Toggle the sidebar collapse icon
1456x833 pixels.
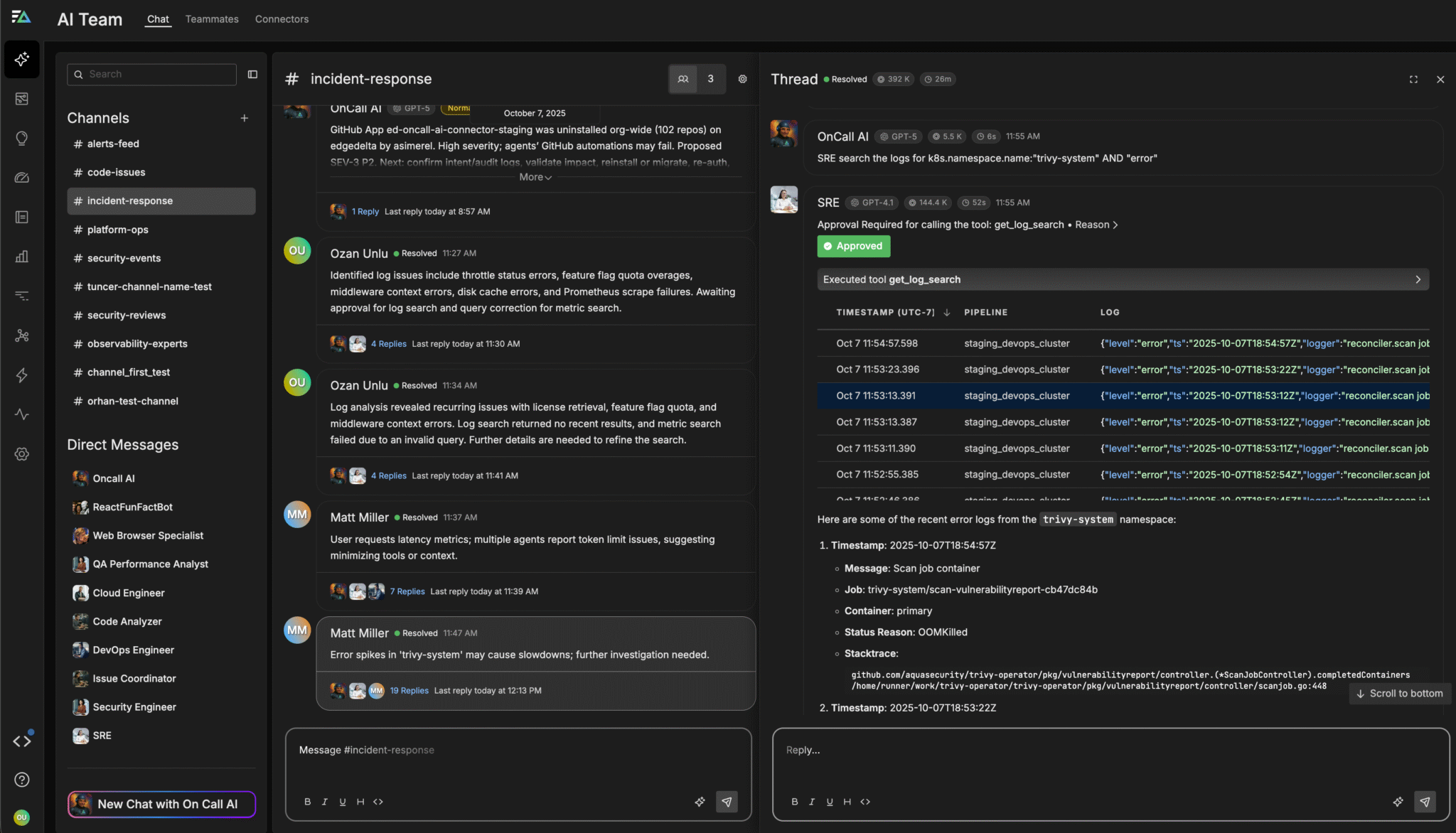tap(252, 75)
